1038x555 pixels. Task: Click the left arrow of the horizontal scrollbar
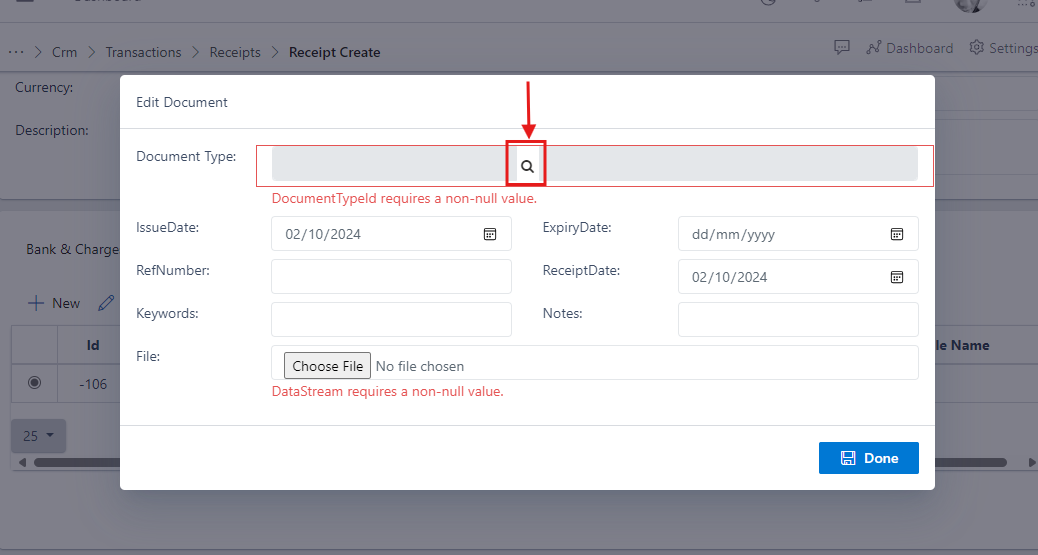pos(23,462)
